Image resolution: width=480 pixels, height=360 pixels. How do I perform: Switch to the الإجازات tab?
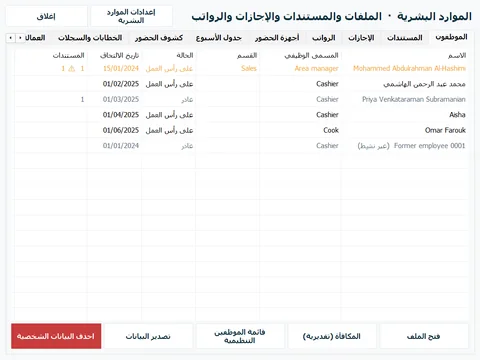click(x=361, y=38)
